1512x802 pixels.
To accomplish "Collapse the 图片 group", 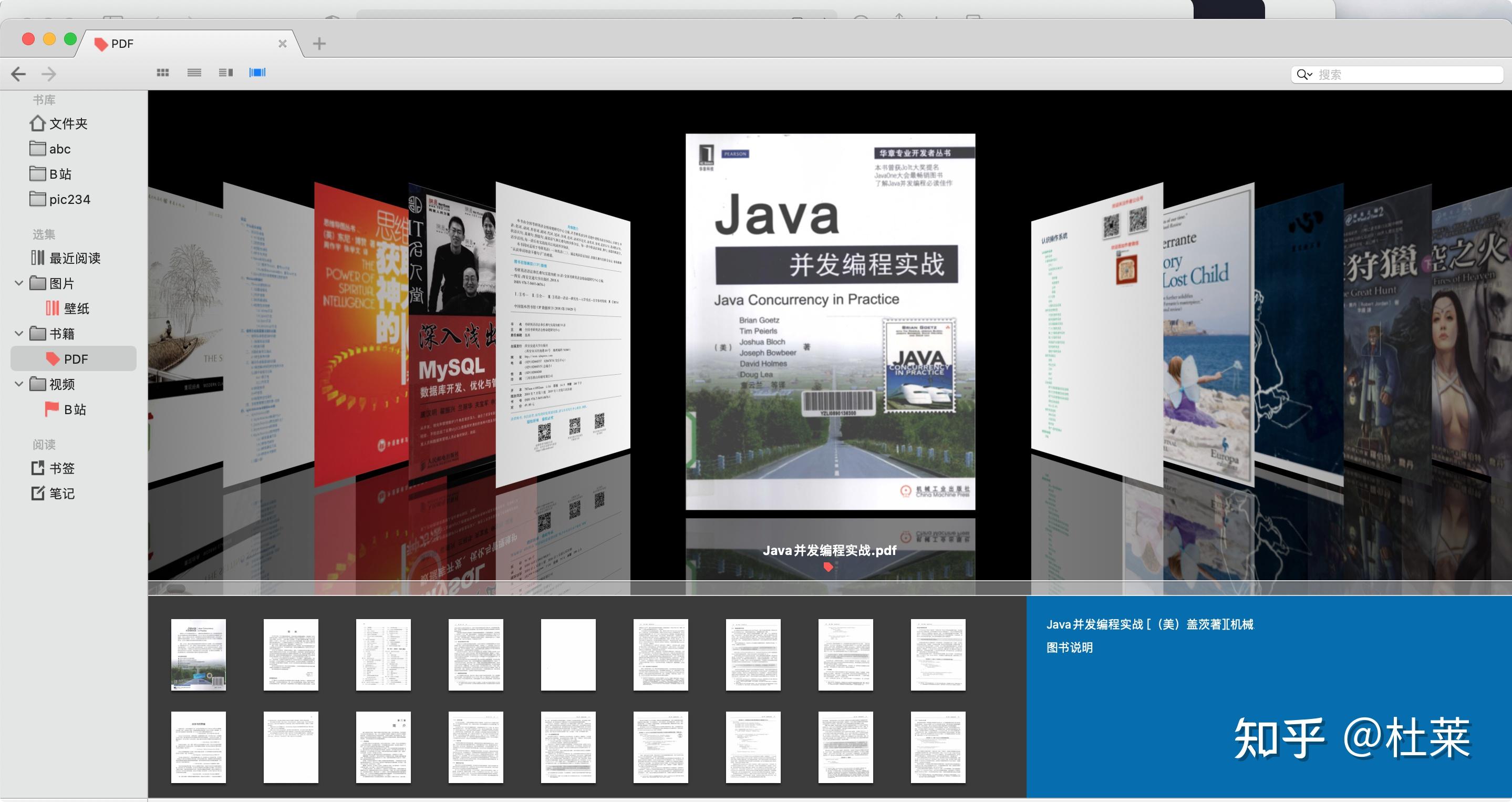I will (19, 284).
